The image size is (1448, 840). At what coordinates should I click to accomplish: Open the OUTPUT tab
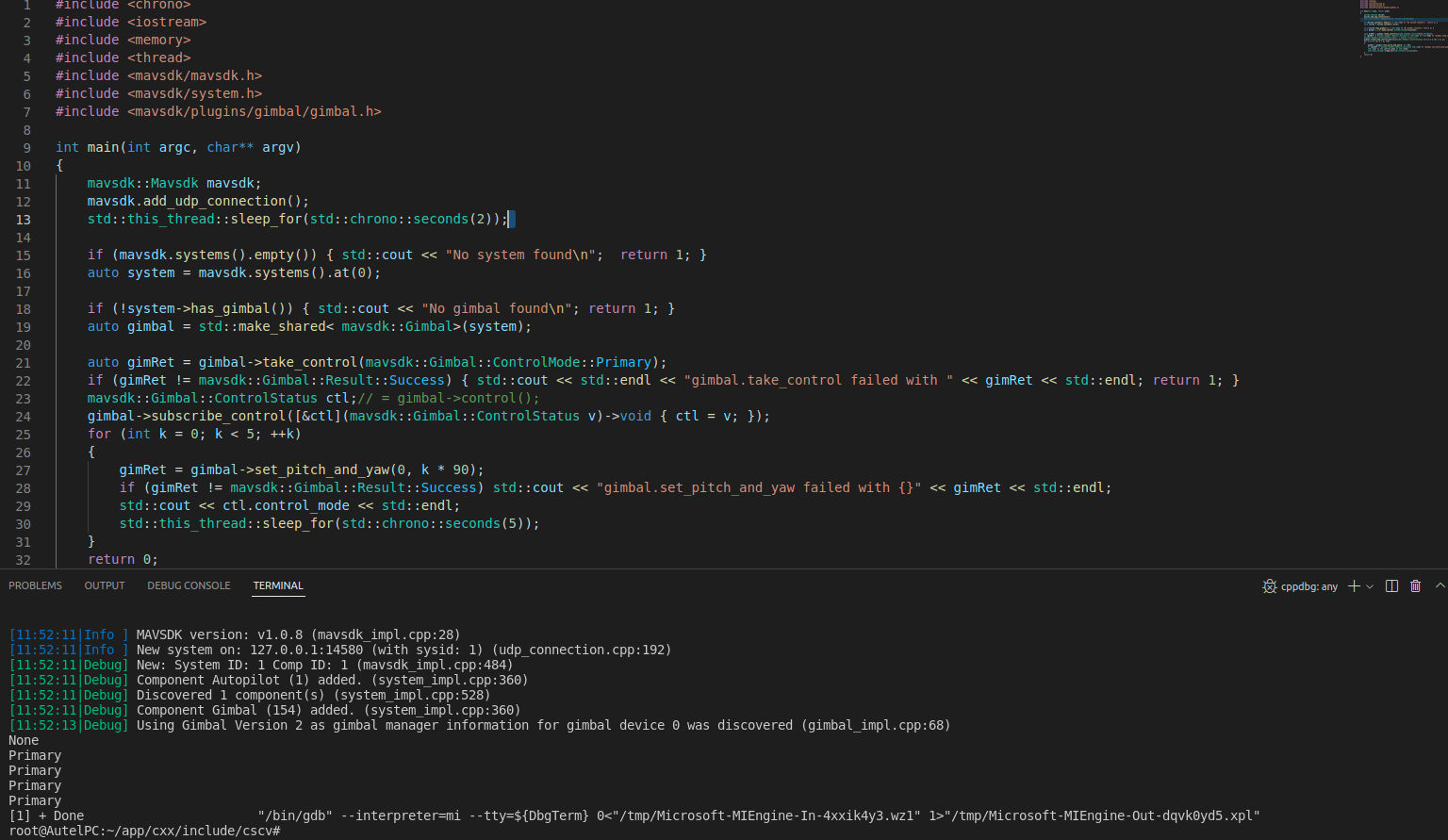tap(104, 585)
